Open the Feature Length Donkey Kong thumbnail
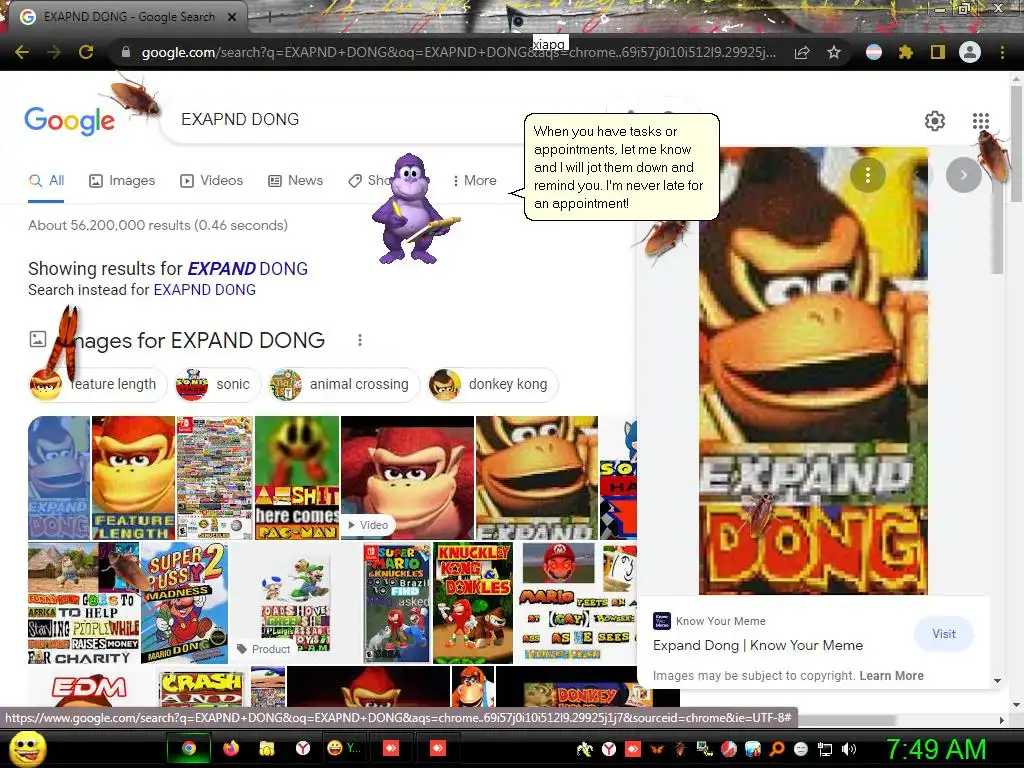The height and width of the screenshot is (768, 1024). [x=133, y=477]
